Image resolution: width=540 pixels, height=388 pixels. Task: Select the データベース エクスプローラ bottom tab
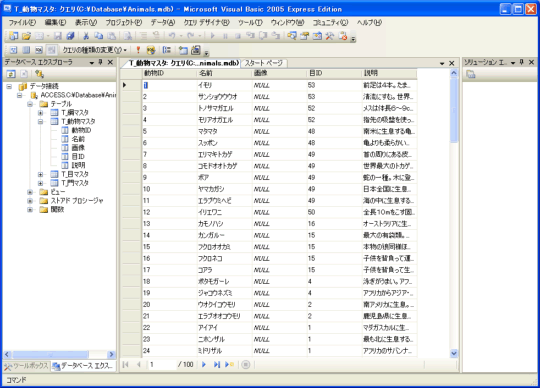coord(82,366)
